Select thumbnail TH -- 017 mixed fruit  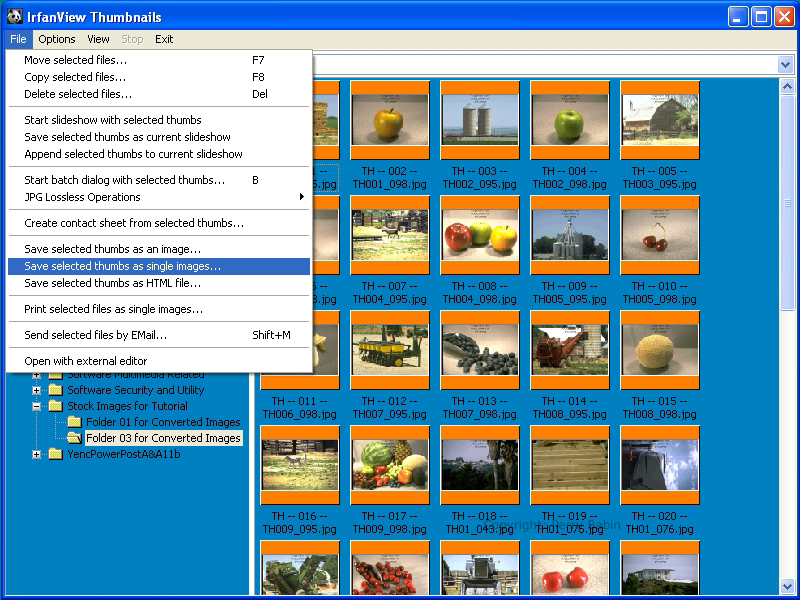click(x=390, y=465)
